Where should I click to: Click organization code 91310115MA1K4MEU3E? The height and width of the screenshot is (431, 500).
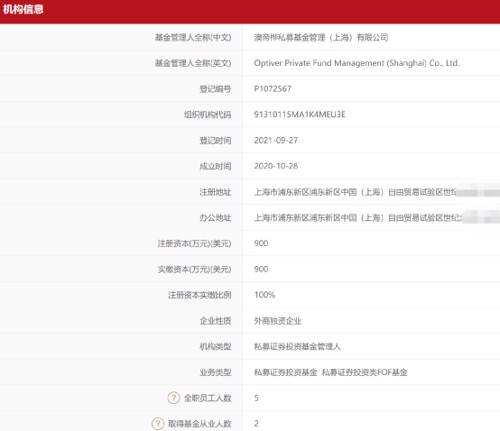click(x=300, y=114)
